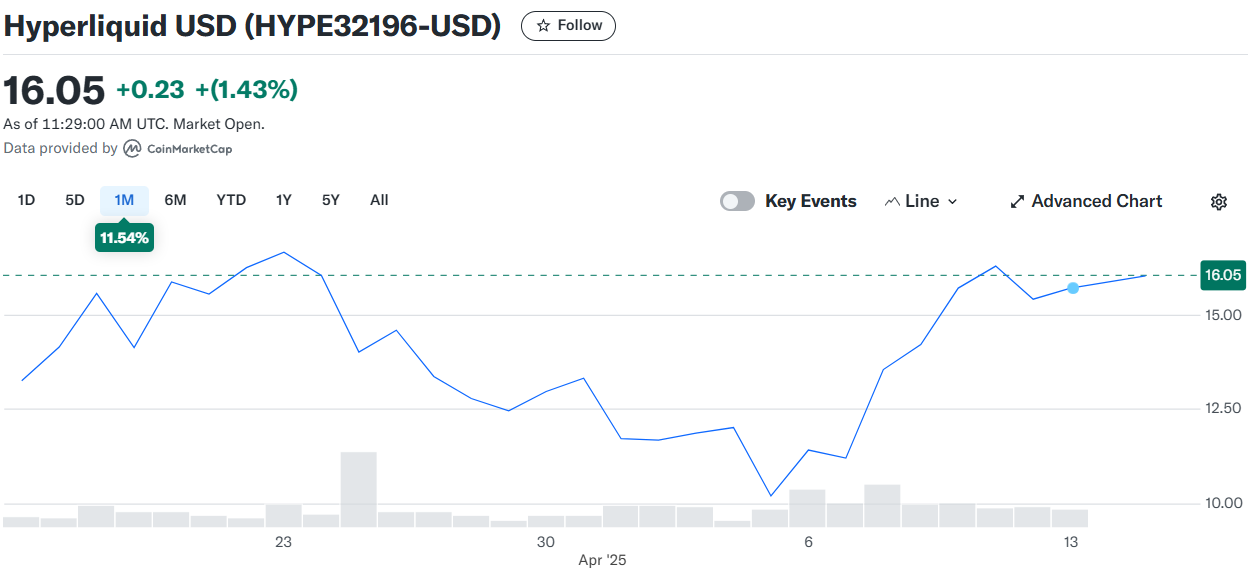
Task: Open the Line chart type dropdown
Action: (921, 201)
